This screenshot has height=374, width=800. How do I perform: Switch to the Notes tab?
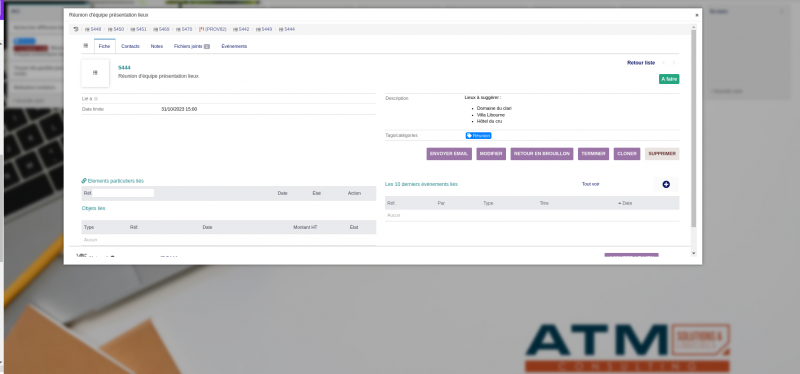tap(157, 46)
